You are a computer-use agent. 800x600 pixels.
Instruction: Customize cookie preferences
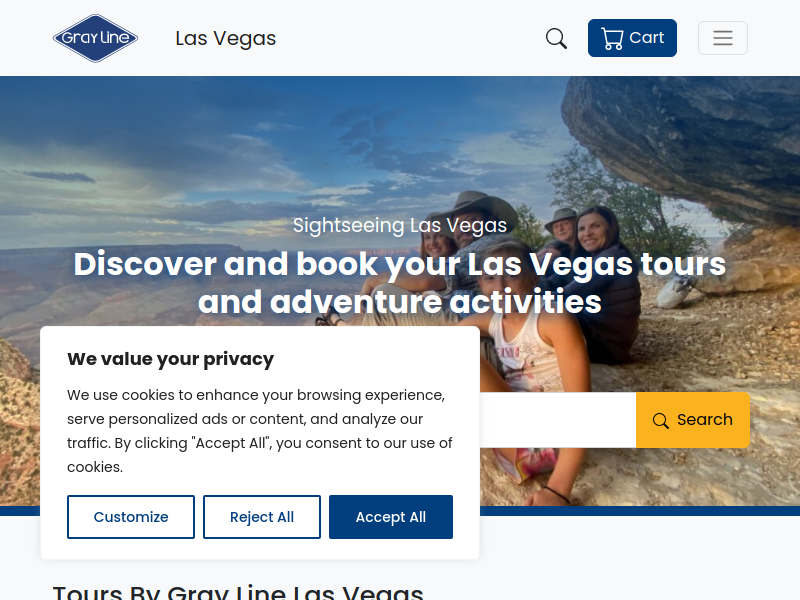[x=131, y=517]
